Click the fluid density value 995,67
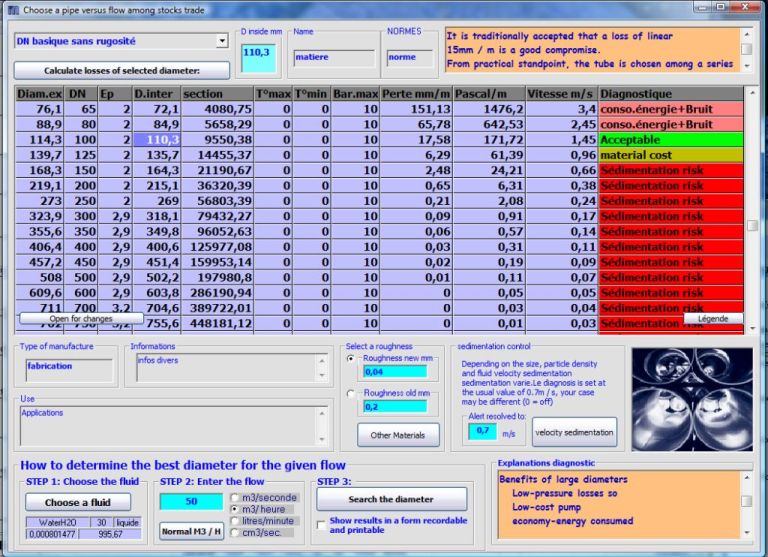 [110, 534]
